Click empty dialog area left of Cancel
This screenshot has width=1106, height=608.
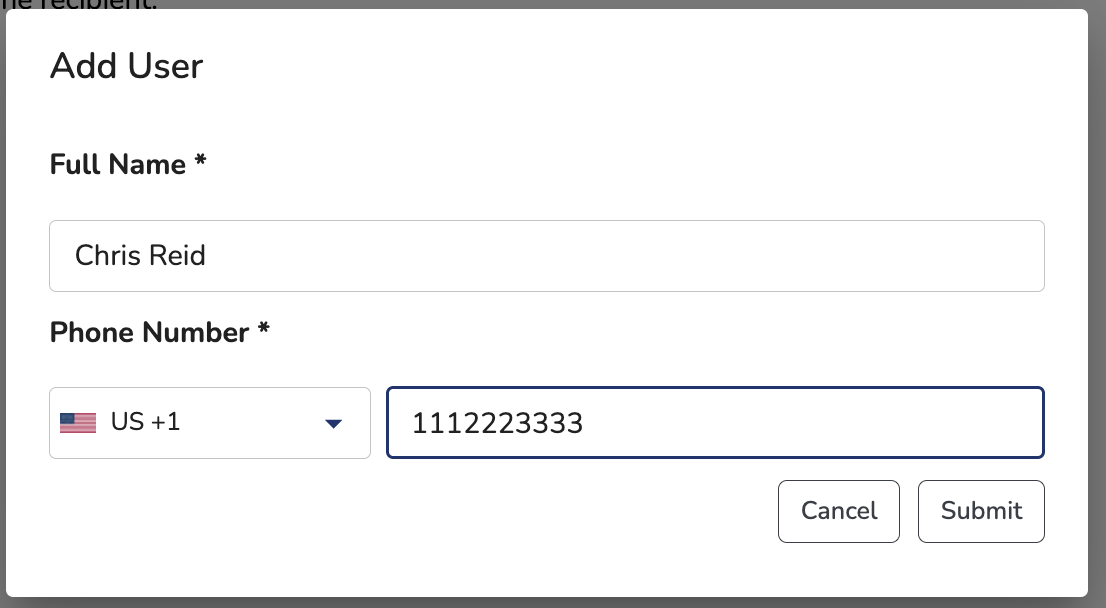pyautogui.click(x=409, y=511)
